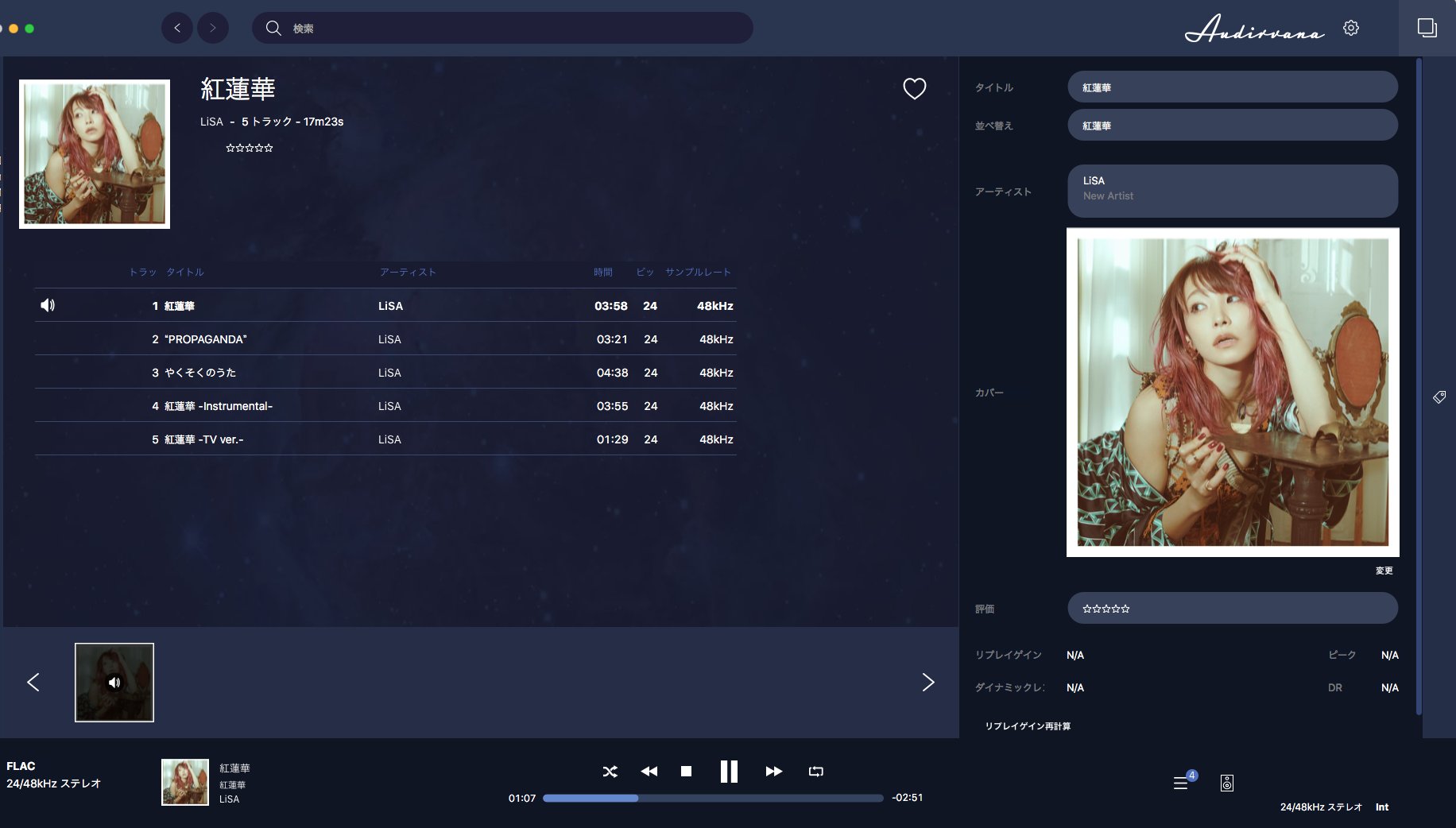Edit the アーティスト LiSA field
Image resolution: width=1456 pixels, height=828 pixels.
pos(1233,191)
